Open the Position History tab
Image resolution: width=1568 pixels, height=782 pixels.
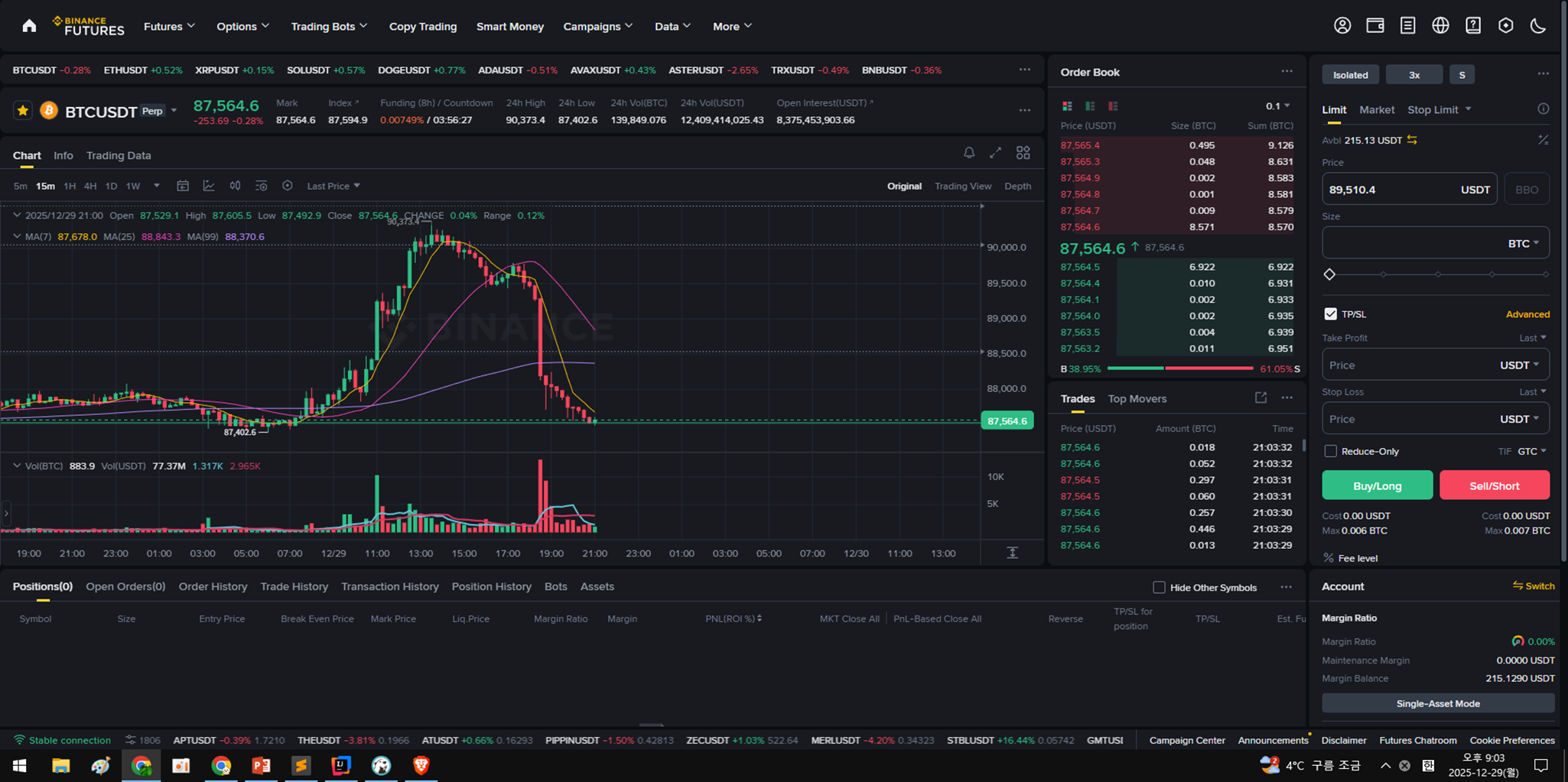[491, 586]
